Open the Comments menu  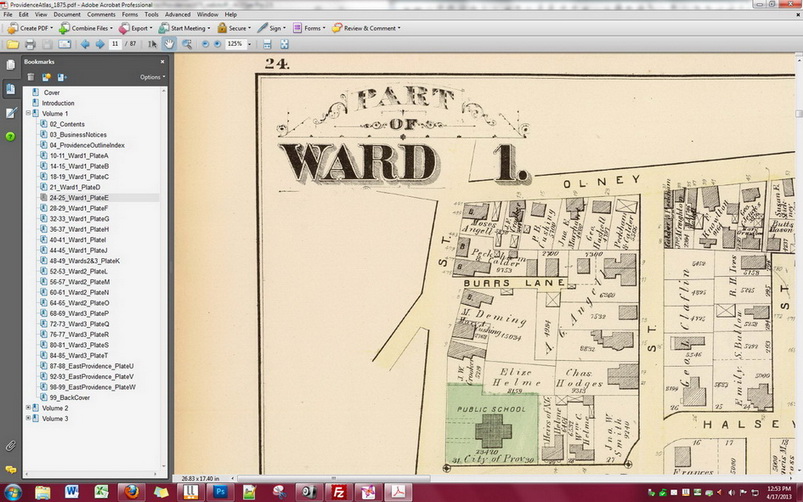pos(101,14)
